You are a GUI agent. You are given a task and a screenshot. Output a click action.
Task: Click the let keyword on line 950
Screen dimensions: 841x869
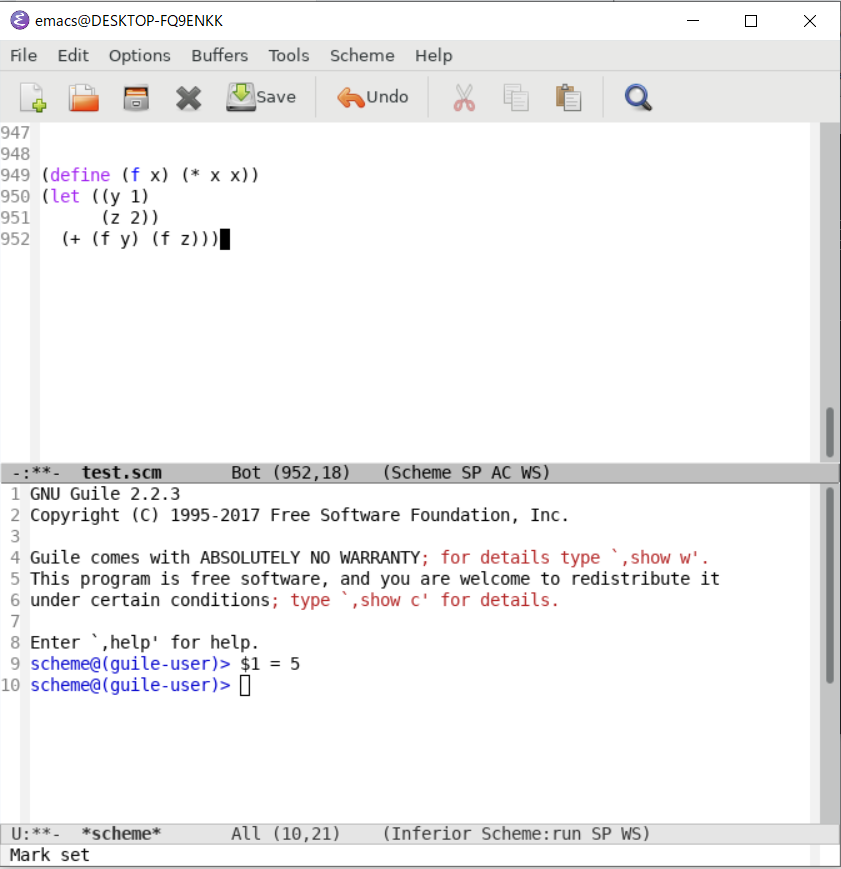[65, 196]
